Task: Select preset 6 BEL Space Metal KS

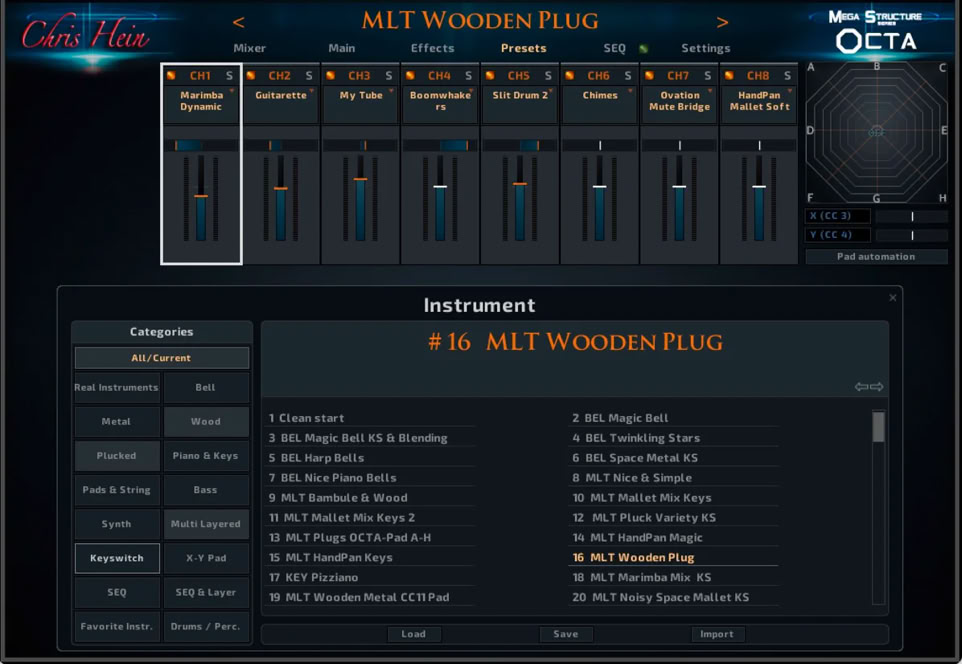Action: [x=674, y=458]
